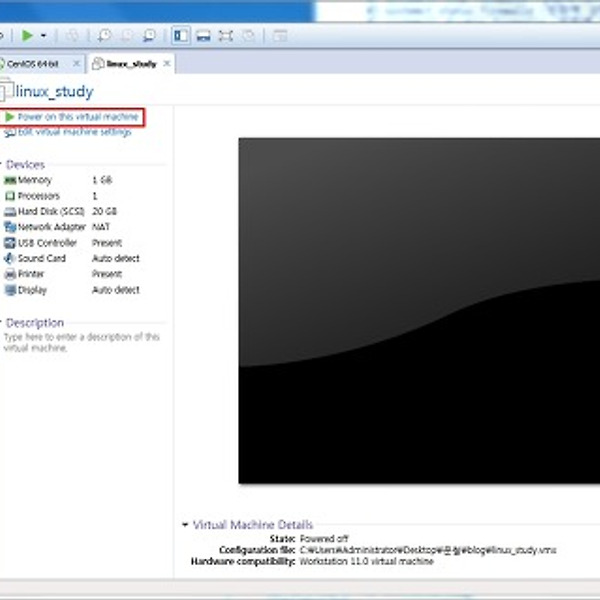Screen dimensions: 600x600
Task: Collapse the Description section
Action: (x=3, y=323)
